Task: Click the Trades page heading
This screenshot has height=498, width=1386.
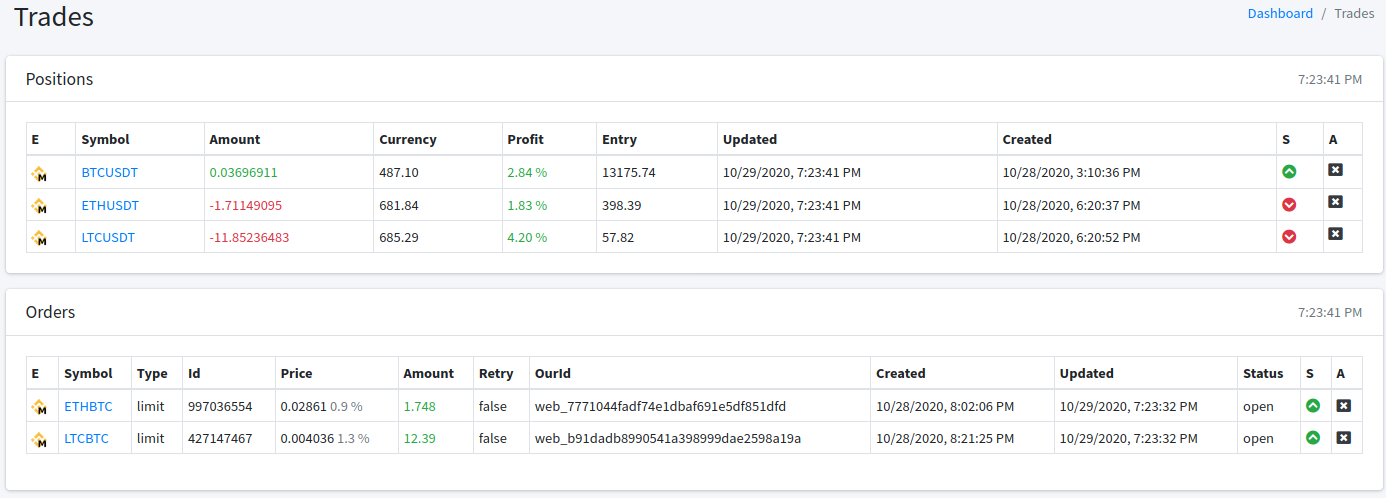Action: [x=54, y=17]
